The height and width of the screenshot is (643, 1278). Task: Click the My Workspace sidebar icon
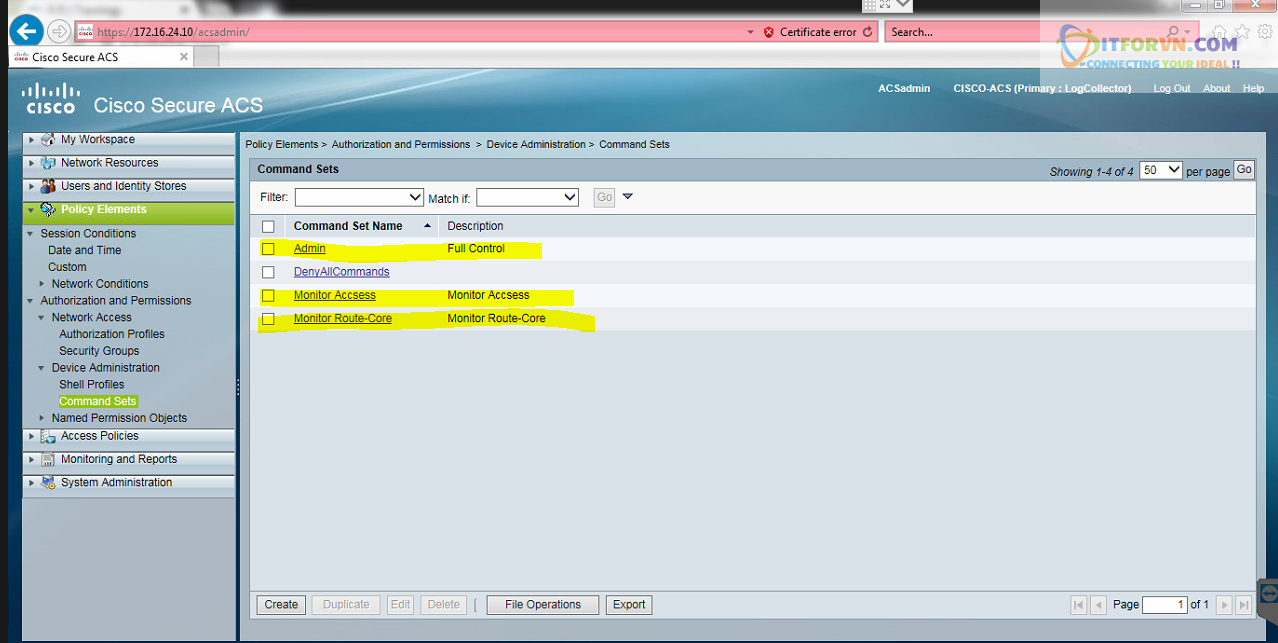click(x=48, y=140)
